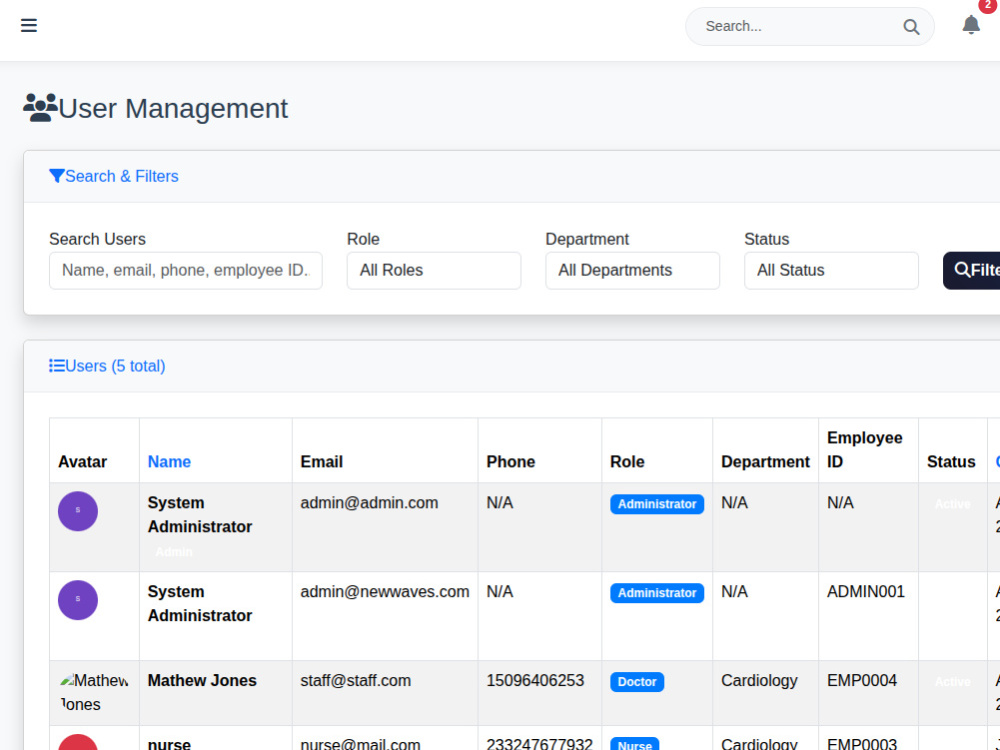
Task: Click the magnifier icon in top search
Action: pyautogui.click(x=911, y=27)
